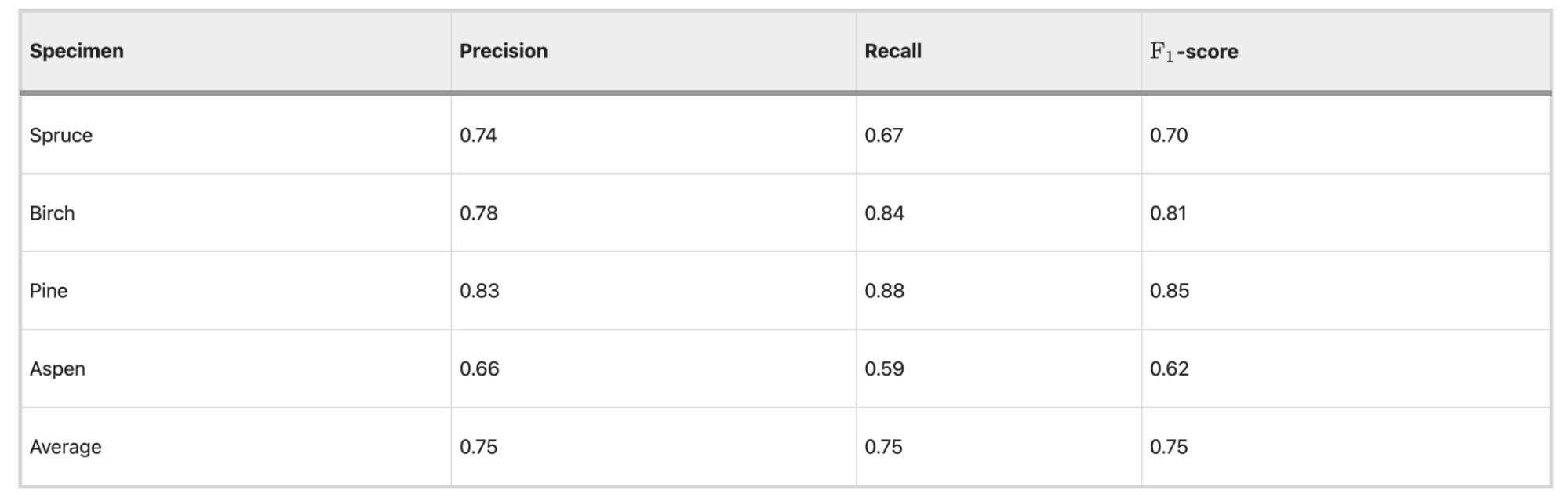Click Aspen recall value 0.59
The height and width of the screenshot is (501, 1568).
click(x=885, y=368)
